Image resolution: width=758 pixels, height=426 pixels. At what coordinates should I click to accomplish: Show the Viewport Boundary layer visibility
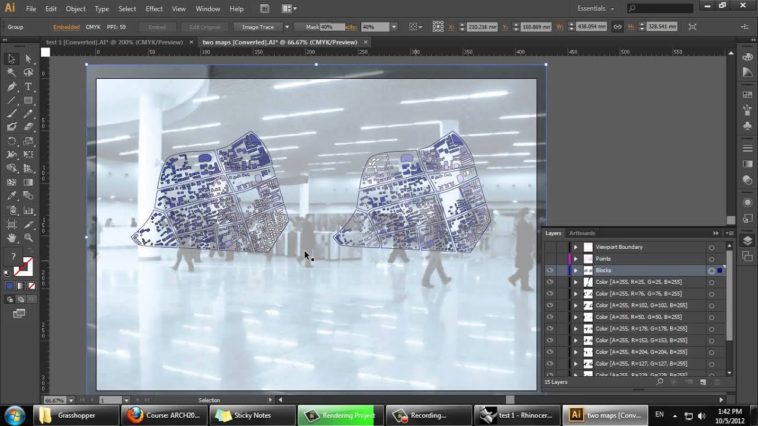(x=549, y=246)
